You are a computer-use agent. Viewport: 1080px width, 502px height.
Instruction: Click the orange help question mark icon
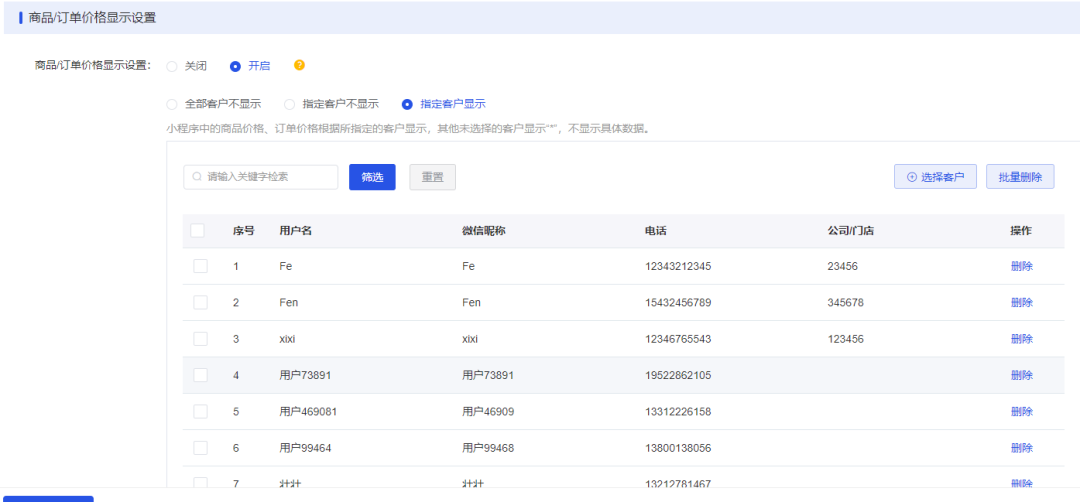point(299,65)
